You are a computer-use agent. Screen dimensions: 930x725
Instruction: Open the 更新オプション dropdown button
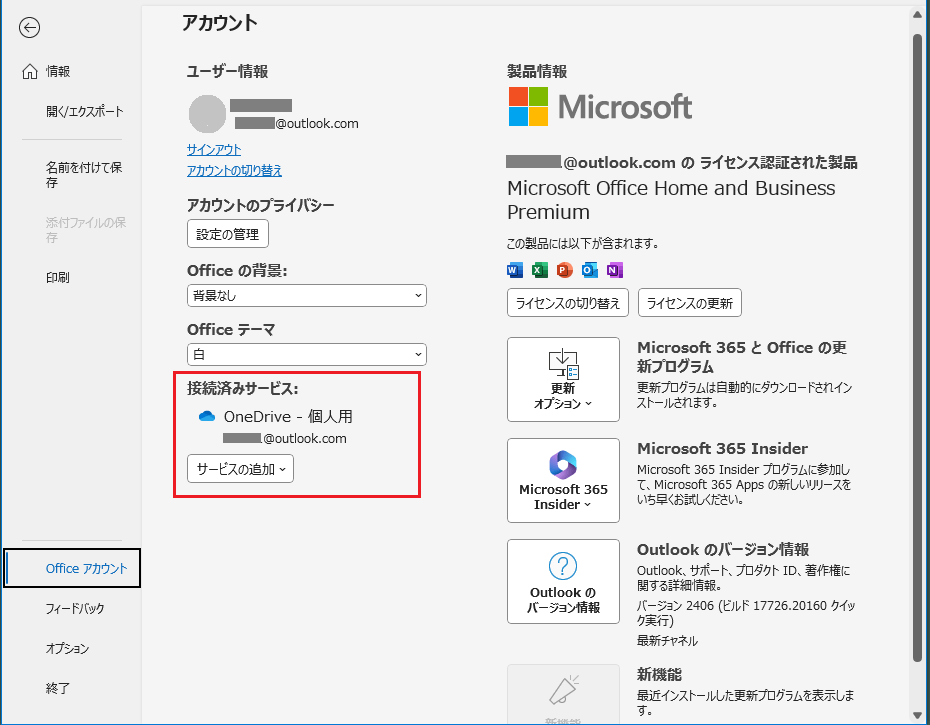563,380
